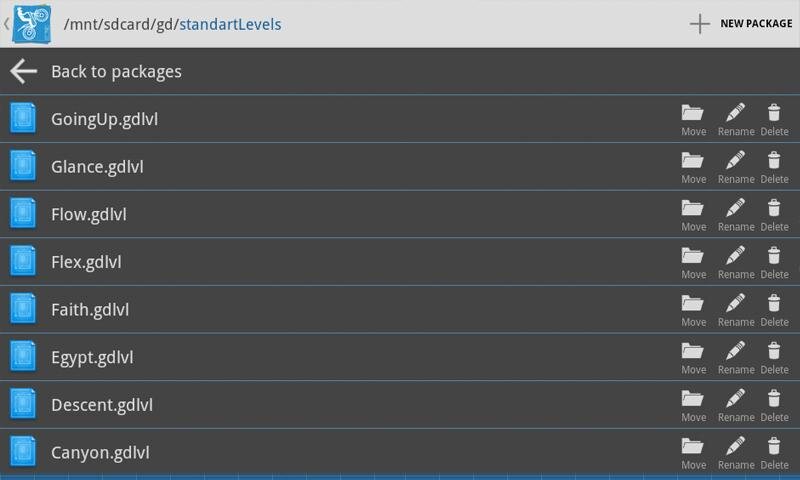Tap the file icon next to Faith.gdlvl
Image resolution: width=800 pixels, height=480 pixels.
(x=23, y=309)
